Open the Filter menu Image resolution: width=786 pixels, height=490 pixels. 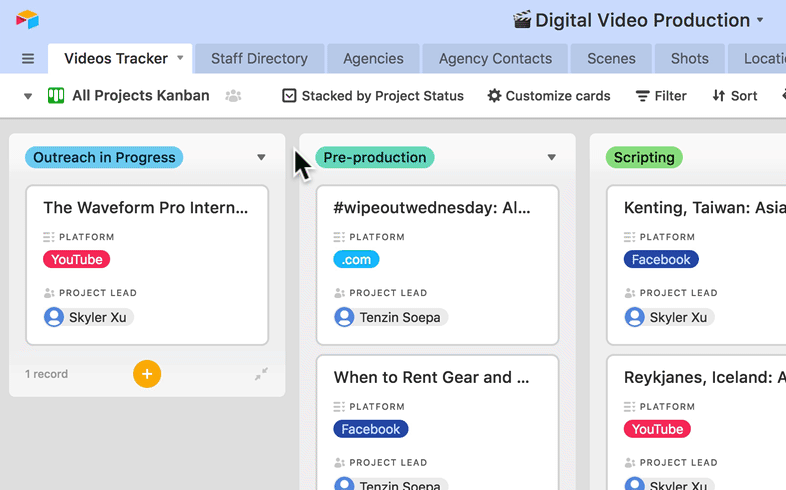click(661, 96)
